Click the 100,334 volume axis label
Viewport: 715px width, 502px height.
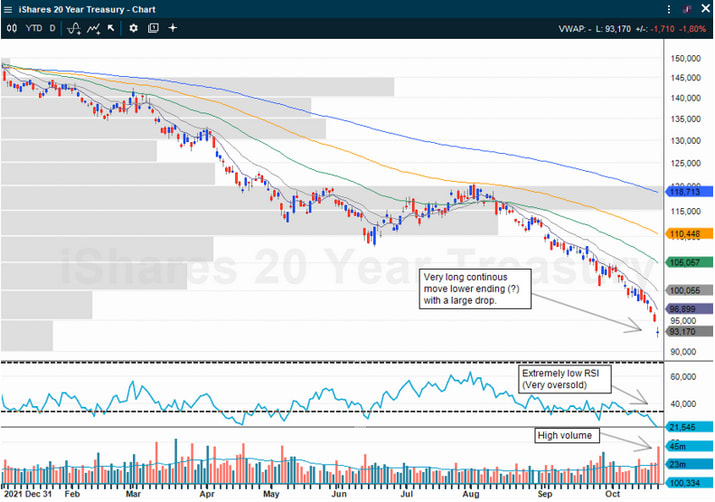[689, 483]
